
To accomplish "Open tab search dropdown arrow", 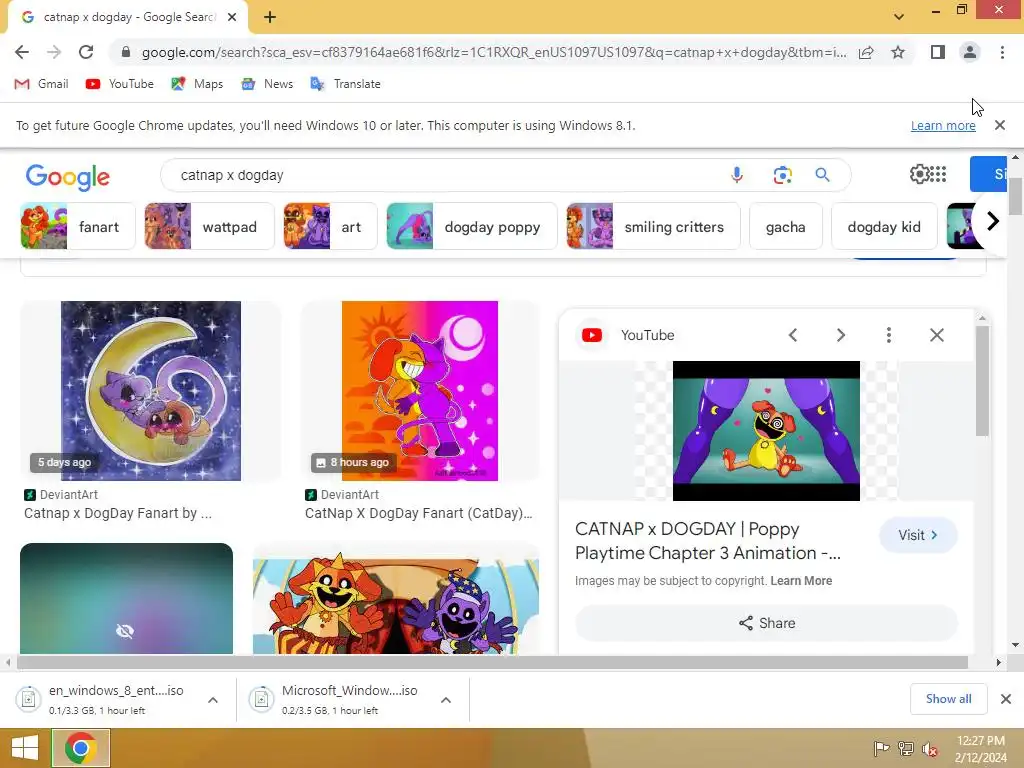I will point(899,17).
